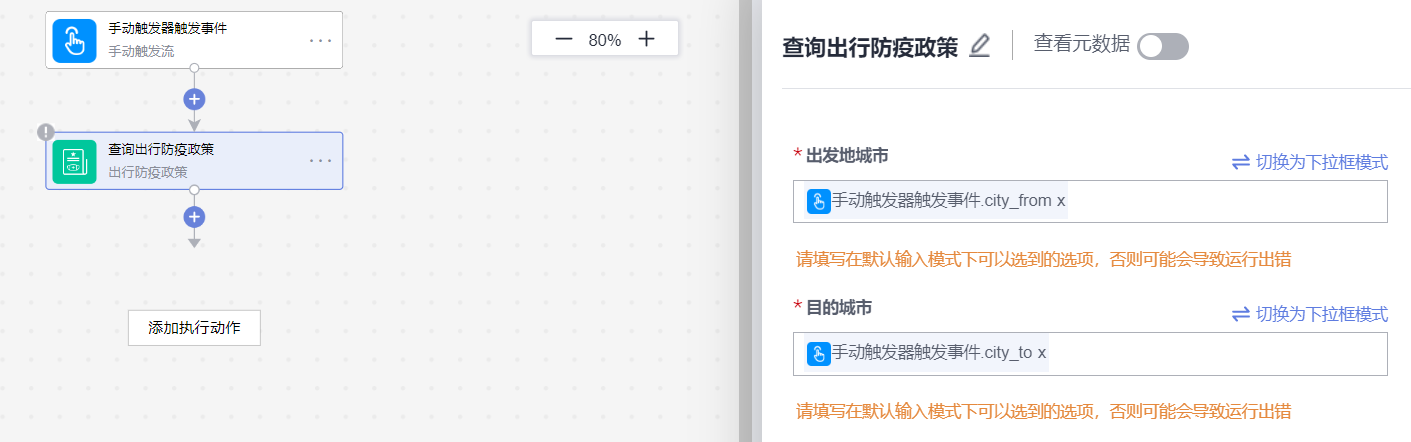Screen dimensions: 1411x442
Task: Zoom in canvas with plus icon
Action: [x=646, y=39]
